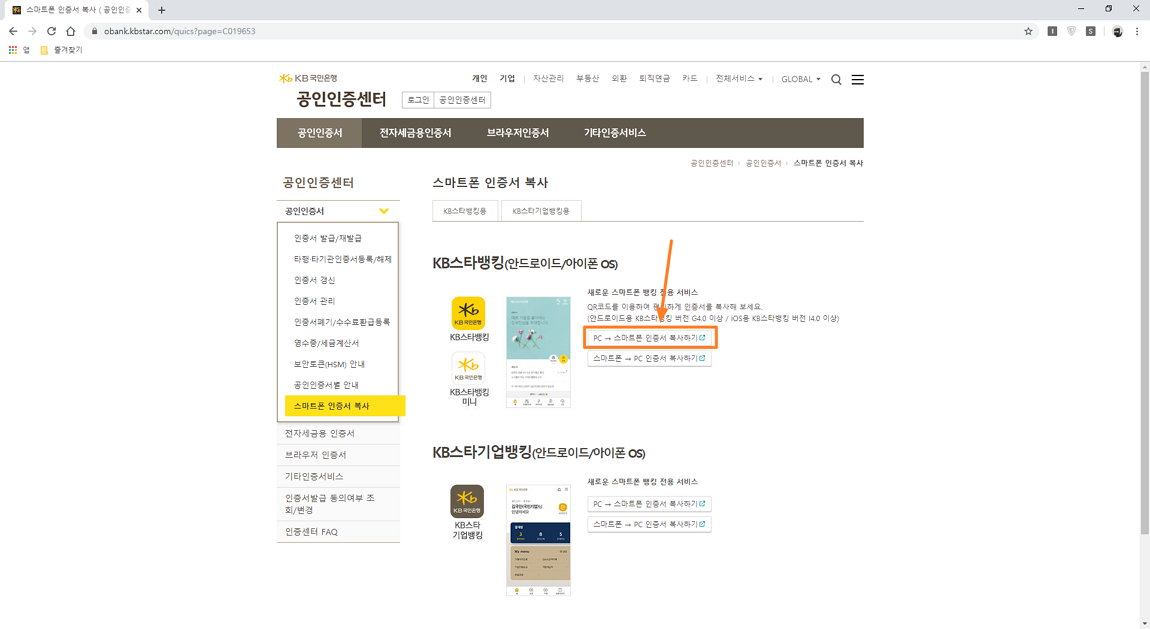Viewport: 1150px width, 629px height.
Task: Open 영수증/세금계산서 sidebar link
Action: 326,343
